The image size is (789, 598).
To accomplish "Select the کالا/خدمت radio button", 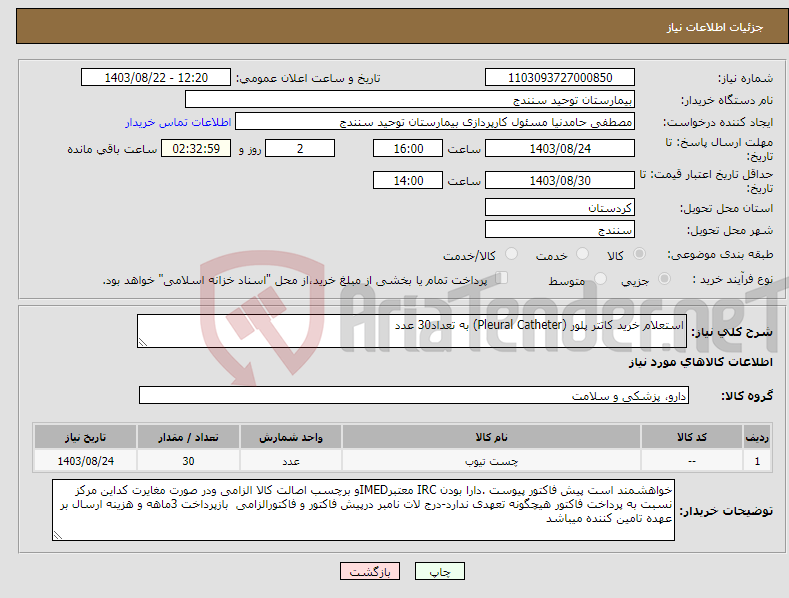I will tap(511, 254).
